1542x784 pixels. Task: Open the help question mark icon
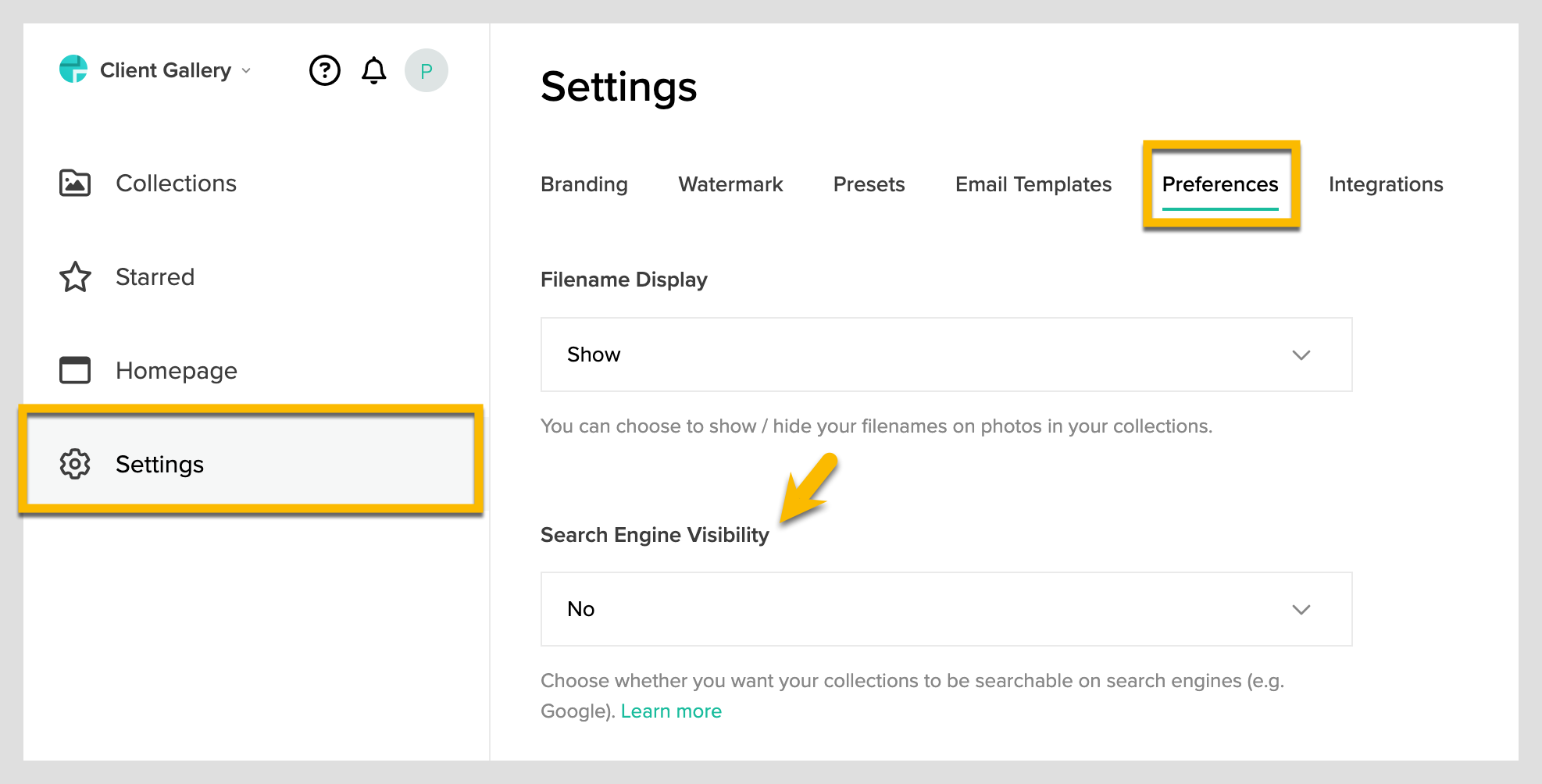coord(325,70)
